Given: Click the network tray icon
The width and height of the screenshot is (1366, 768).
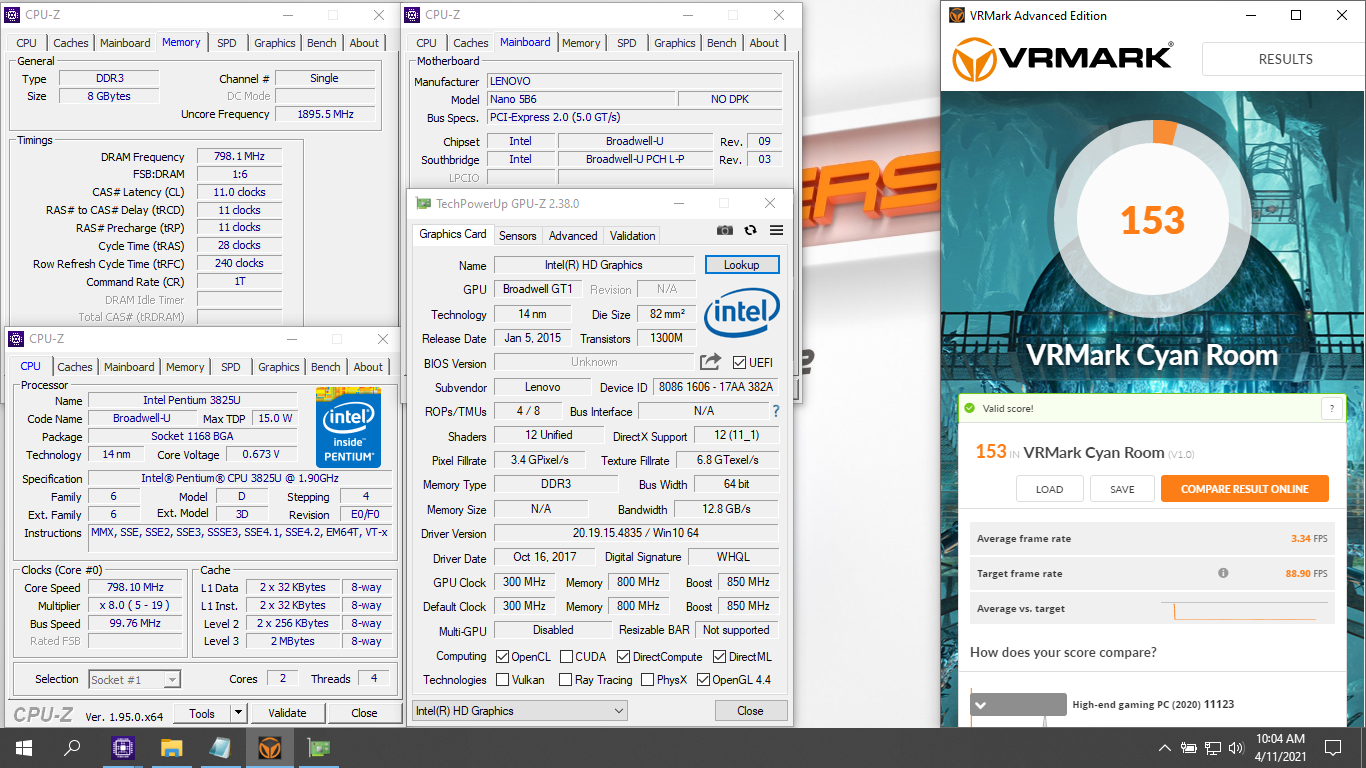Looking at the screenshot, I should pos(1213,747).
